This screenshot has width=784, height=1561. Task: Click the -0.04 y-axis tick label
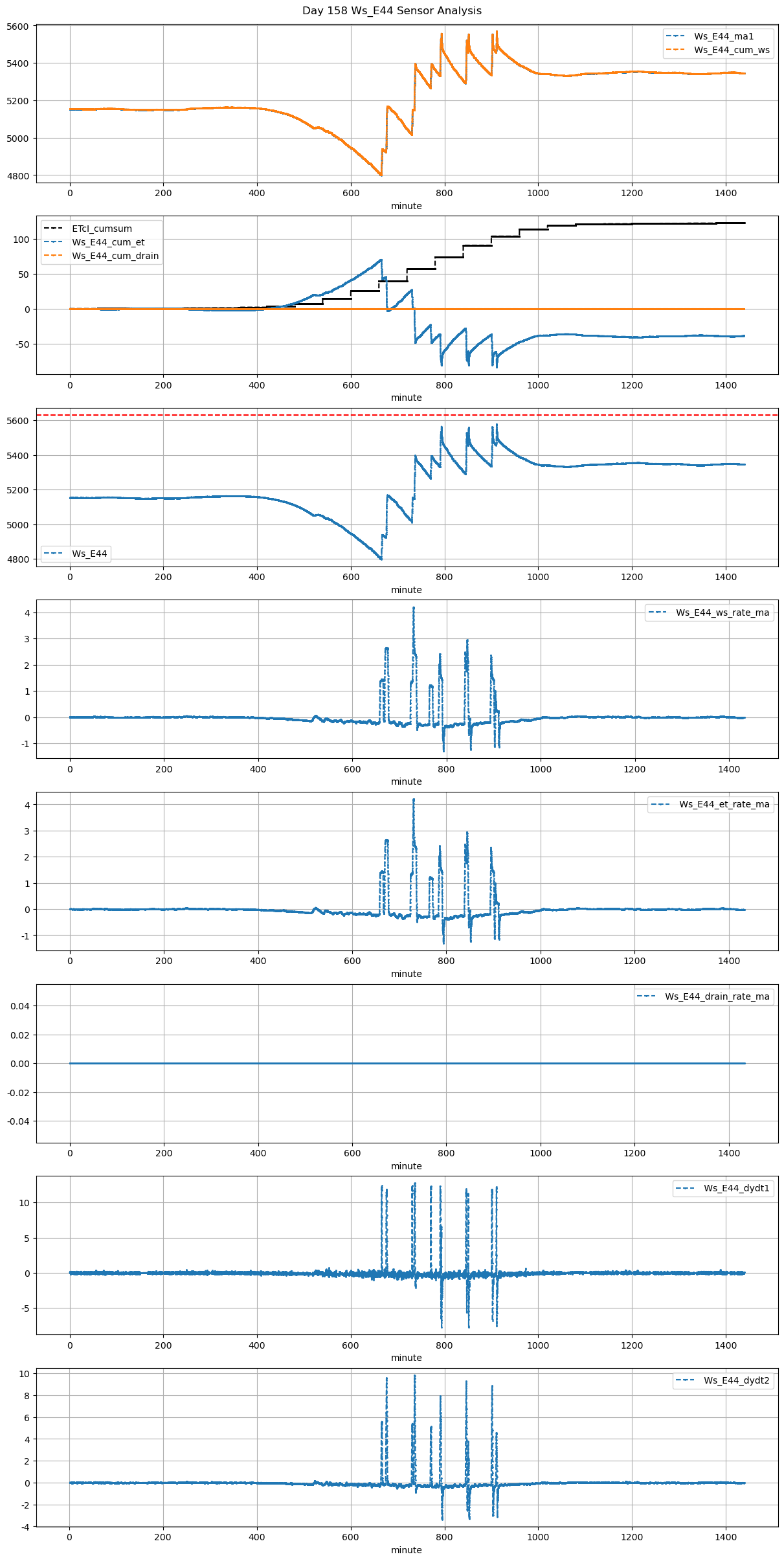click(18, 1121)
